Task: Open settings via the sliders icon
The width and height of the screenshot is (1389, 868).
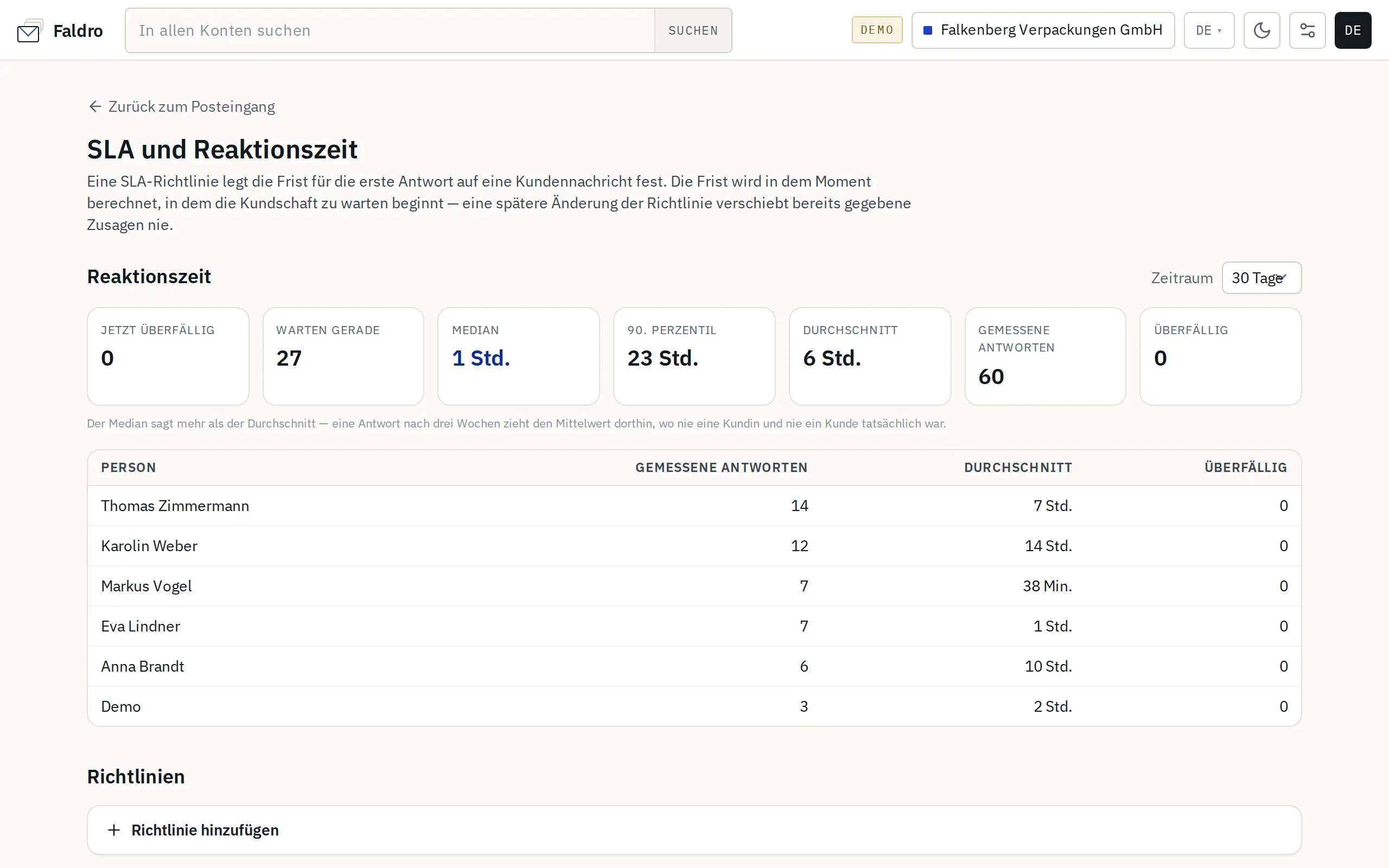Action: 1307,30
